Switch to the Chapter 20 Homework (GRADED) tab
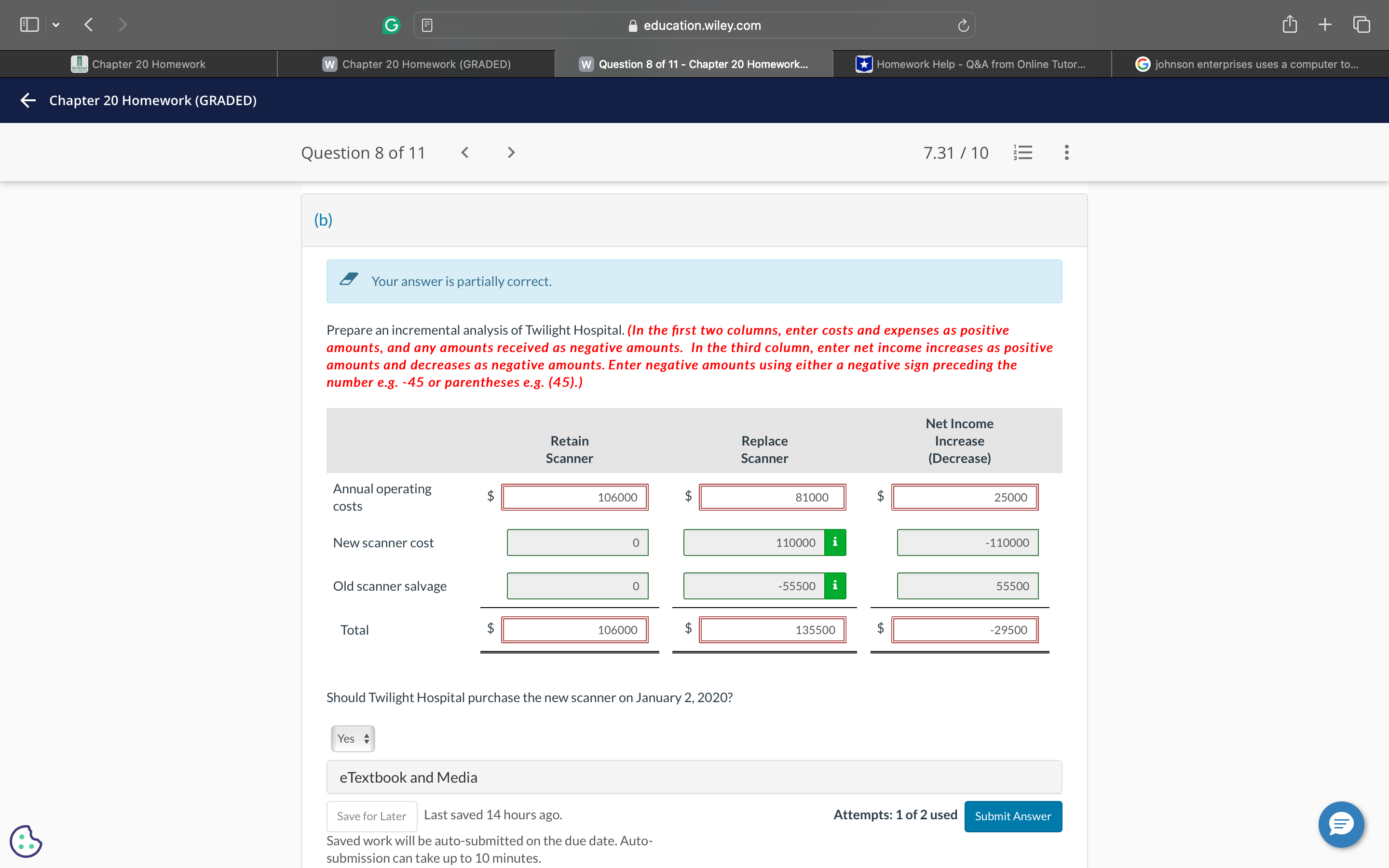Viewport: 1389px width, 868px height. coord(416,64)
